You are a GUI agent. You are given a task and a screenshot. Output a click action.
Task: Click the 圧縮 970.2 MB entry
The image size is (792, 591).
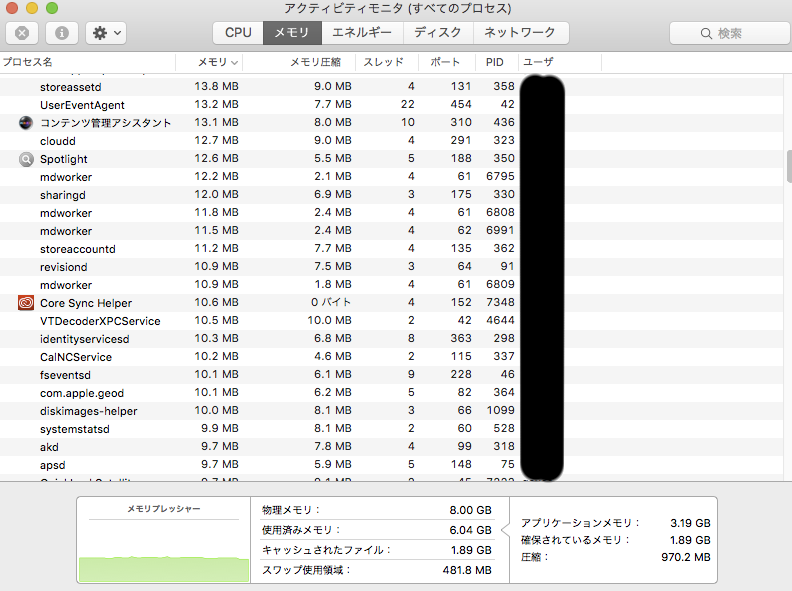(x=616, y=557)
